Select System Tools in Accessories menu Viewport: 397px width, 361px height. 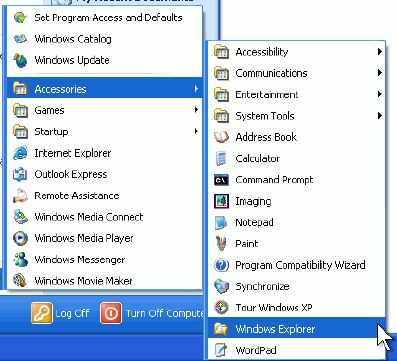point(297,116)
